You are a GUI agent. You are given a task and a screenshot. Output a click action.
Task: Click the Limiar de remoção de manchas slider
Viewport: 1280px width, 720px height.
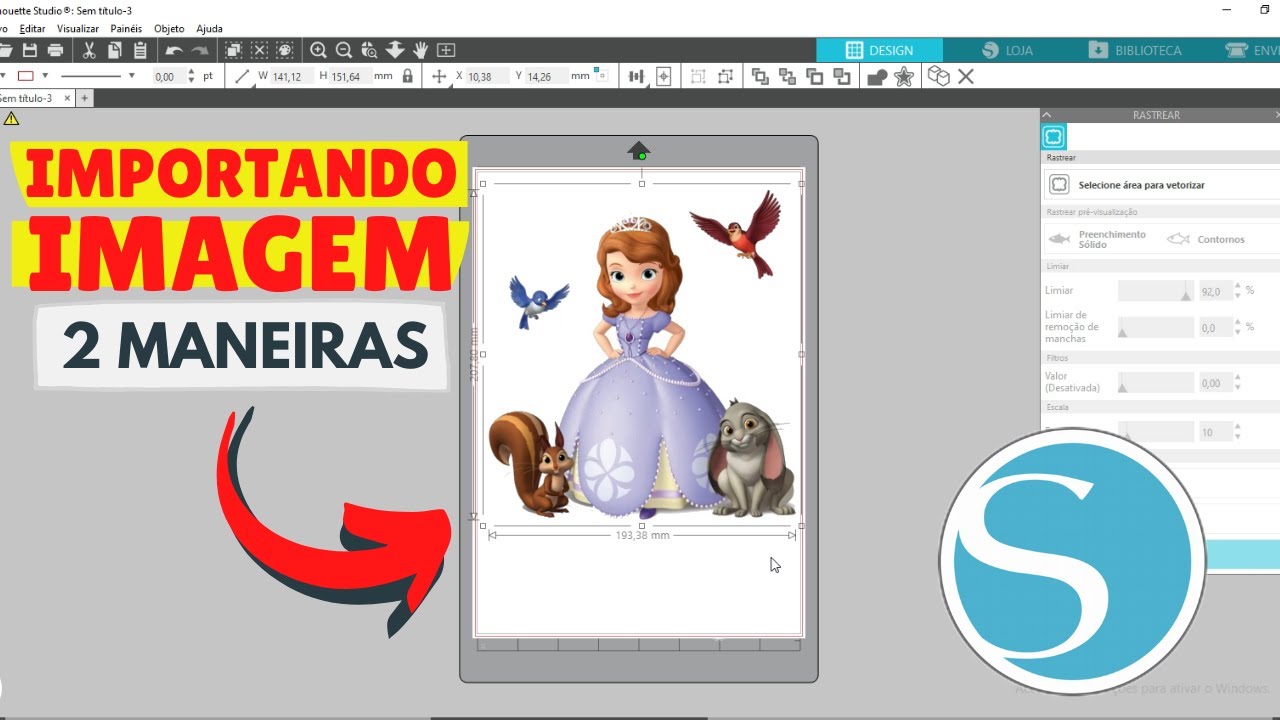click(1155, 327)
